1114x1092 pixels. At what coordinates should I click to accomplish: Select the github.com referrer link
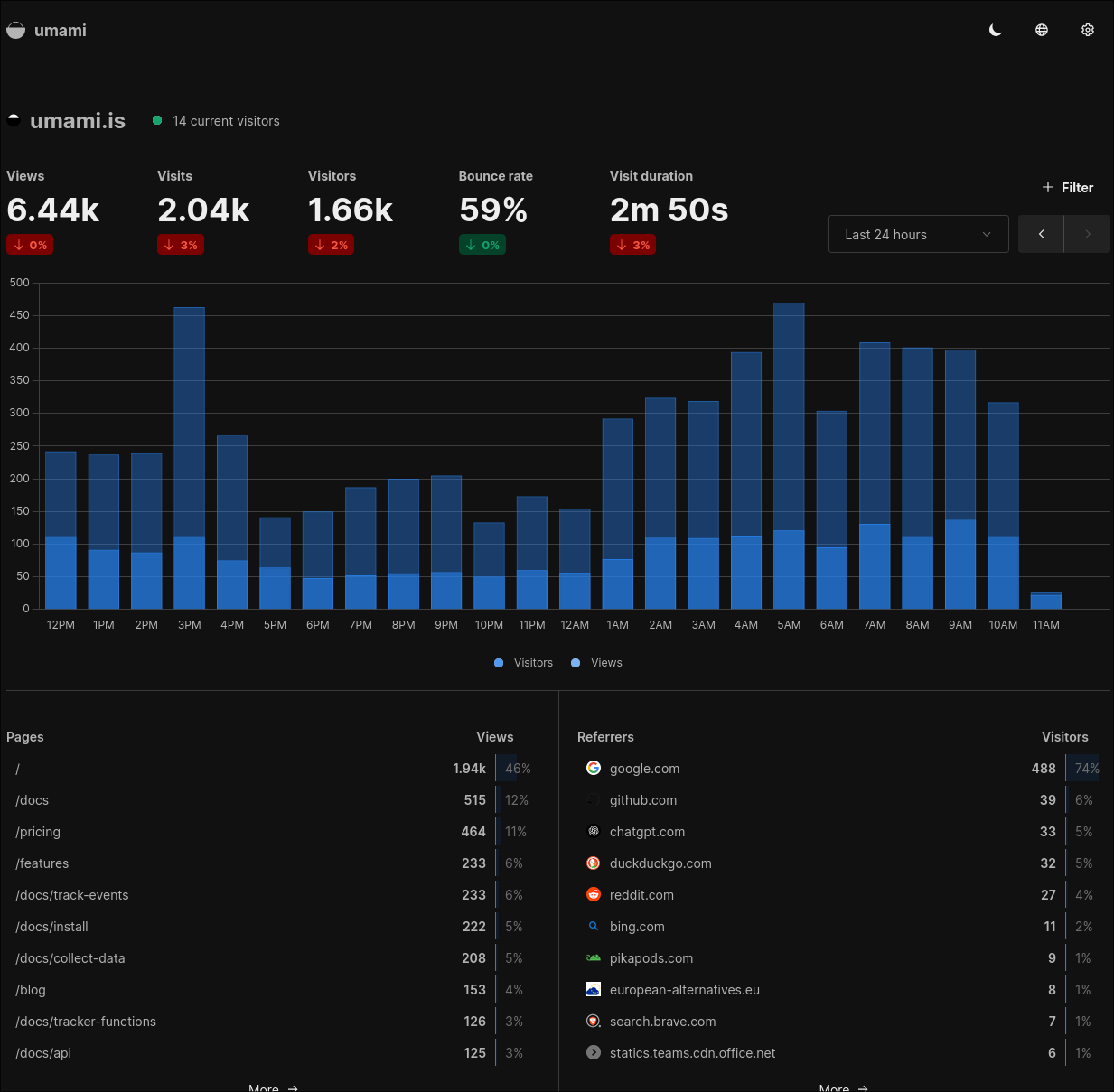click(x=643, y=800)
